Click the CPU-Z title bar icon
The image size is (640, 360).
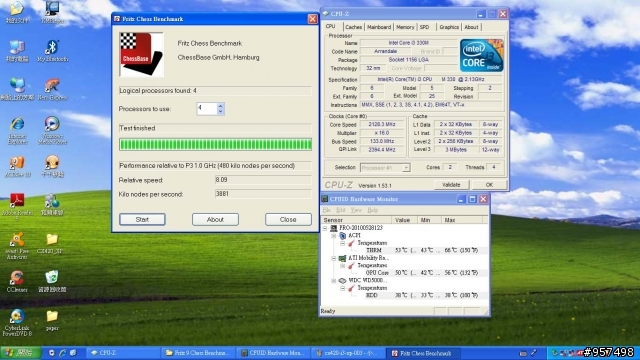pyautogui.click(x=326, y=13)
